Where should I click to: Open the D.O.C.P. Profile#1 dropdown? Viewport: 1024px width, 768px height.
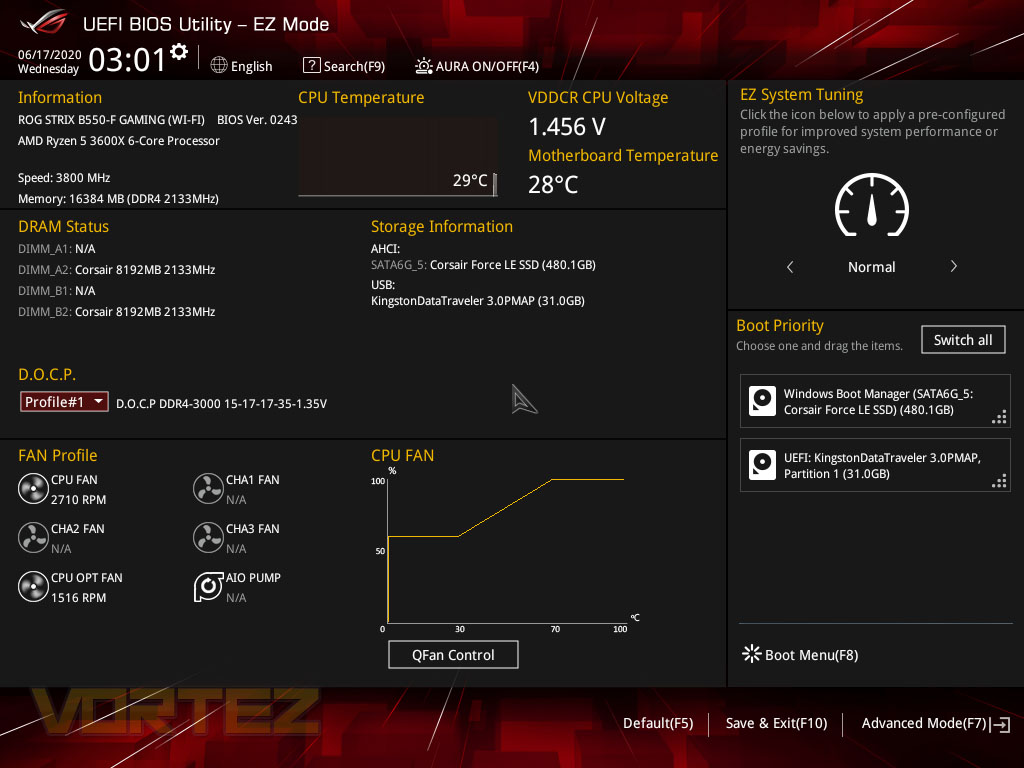(x=64, y=402)
